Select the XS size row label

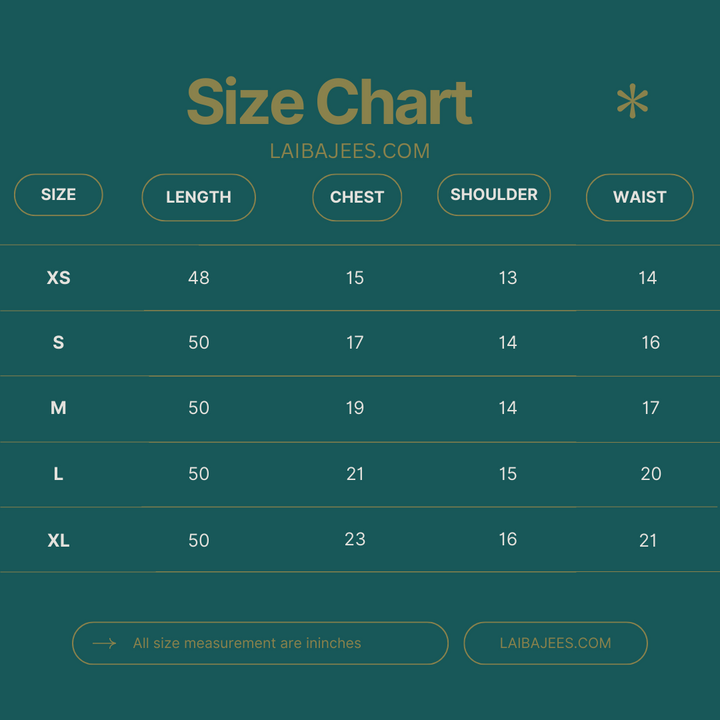[x=58, y=278]
